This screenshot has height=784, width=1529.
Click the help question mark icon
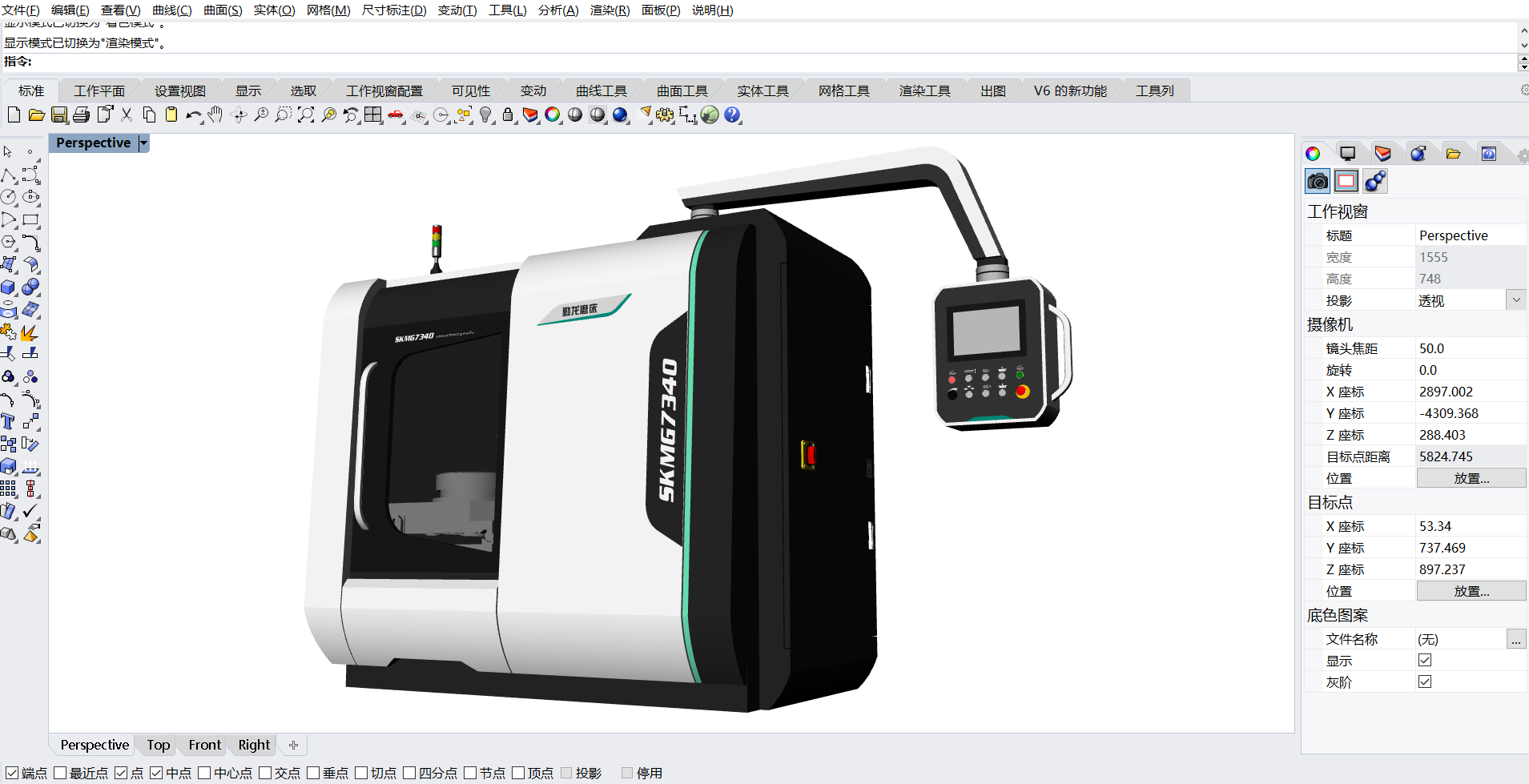point(732,115)
